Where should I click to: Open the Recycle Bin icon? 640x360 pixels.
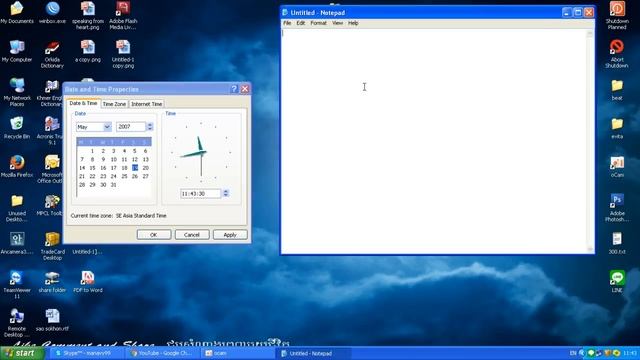pyautogui.click(x=17, y=128)
